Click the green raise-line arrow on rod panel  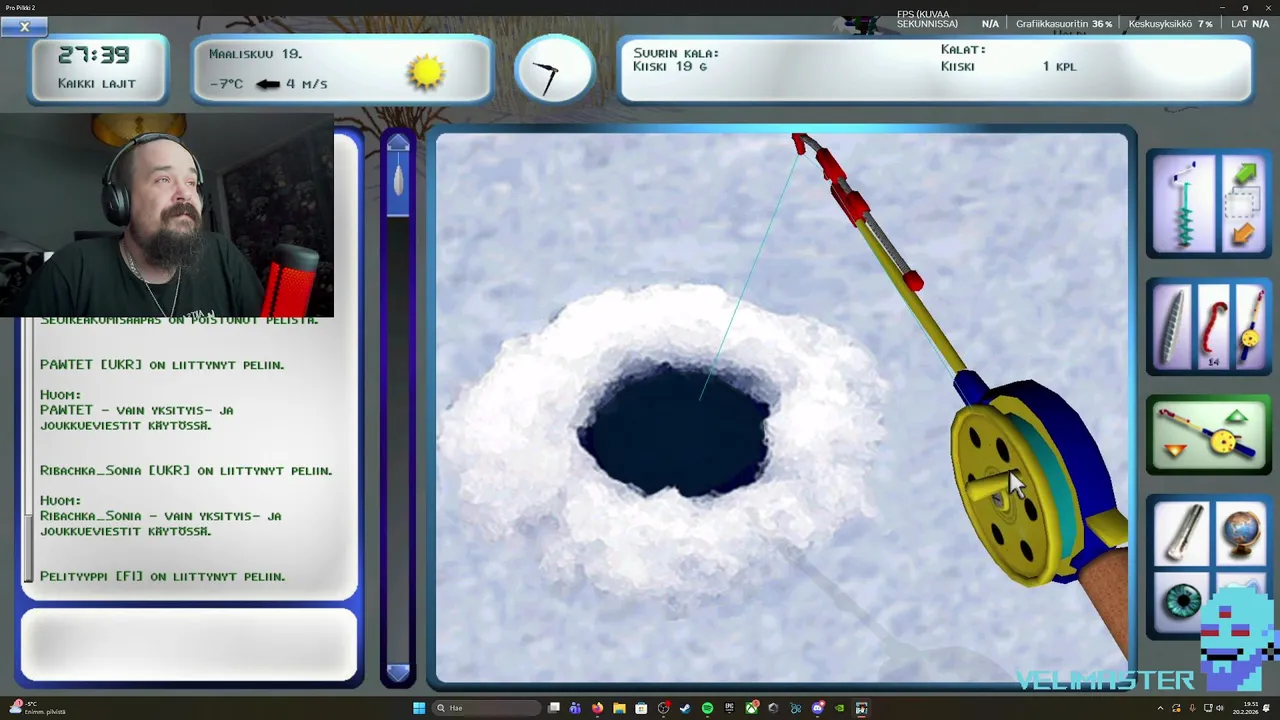(1237, 416)
